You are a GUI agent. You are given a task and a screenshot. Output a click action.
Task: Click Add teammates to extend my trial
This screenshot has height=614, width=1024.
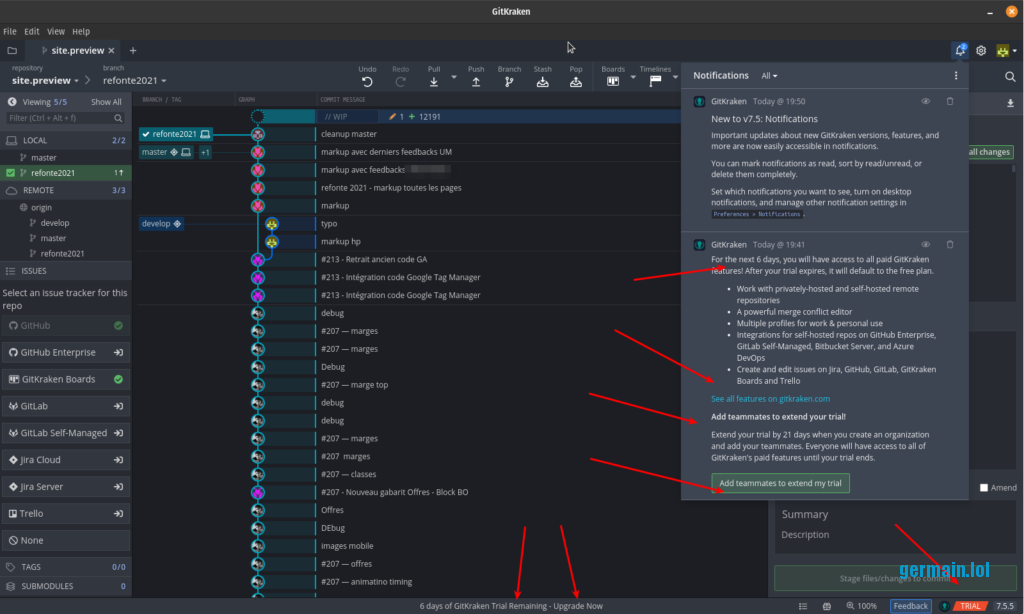(780, 484)
